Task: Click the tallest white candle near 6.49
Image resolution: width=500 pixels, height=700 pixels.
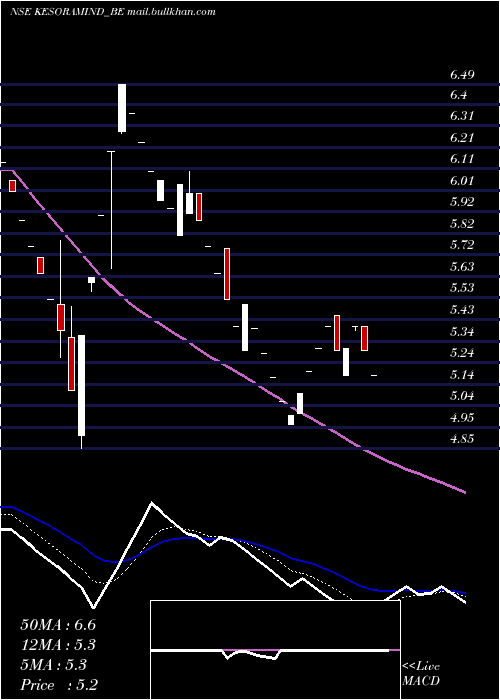Action: (x=122, y=108)
